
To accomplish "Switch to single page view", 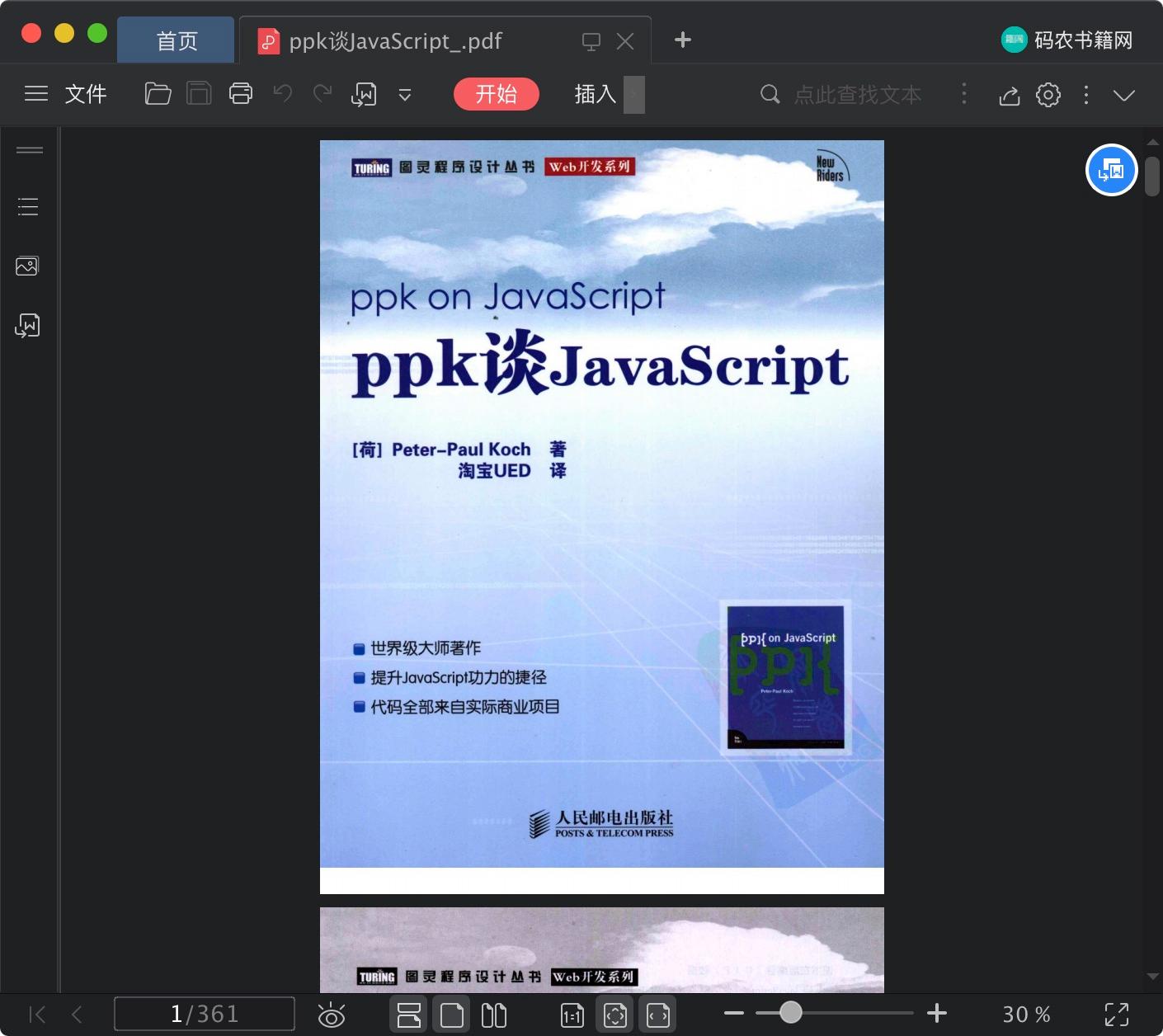I will (452, 1015).
